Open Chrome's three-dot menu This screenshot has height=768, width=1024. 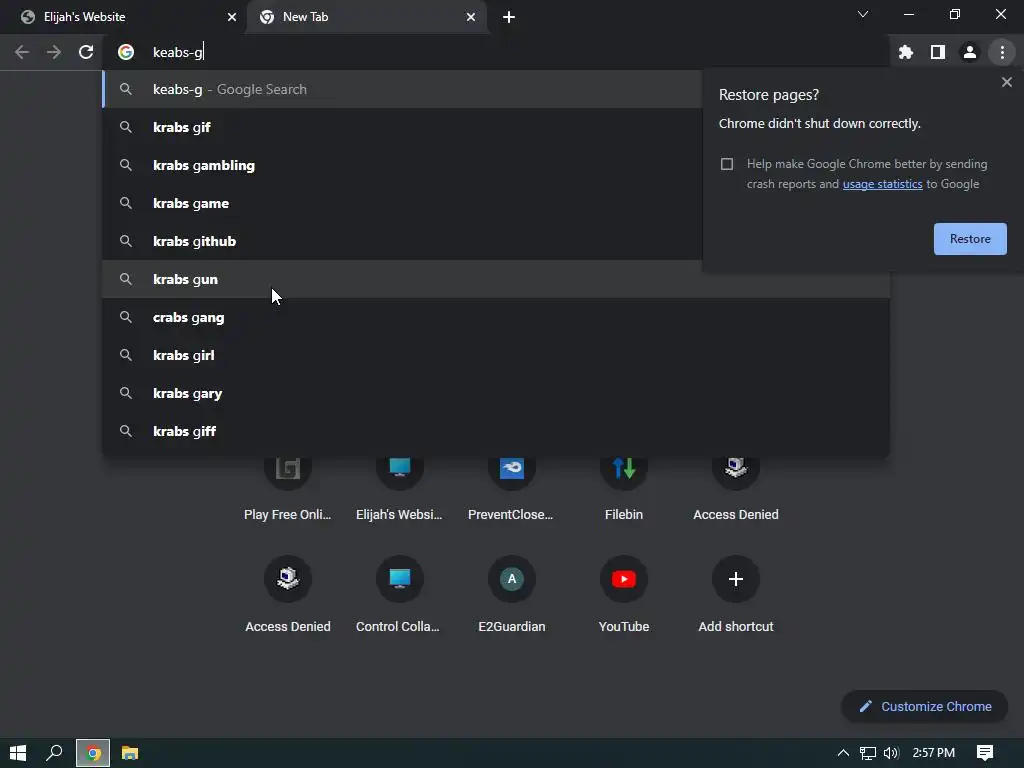(x=1002, y=52)
